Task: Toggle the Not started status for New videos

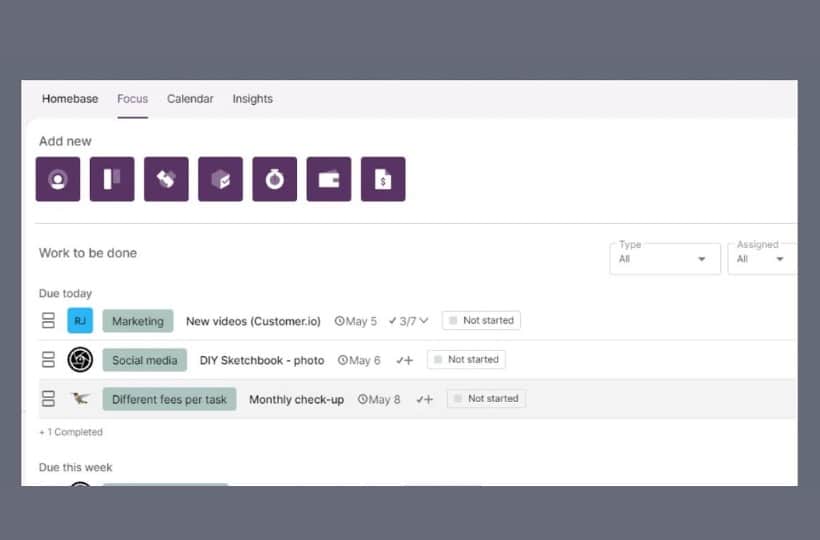Action: [481, 321]
